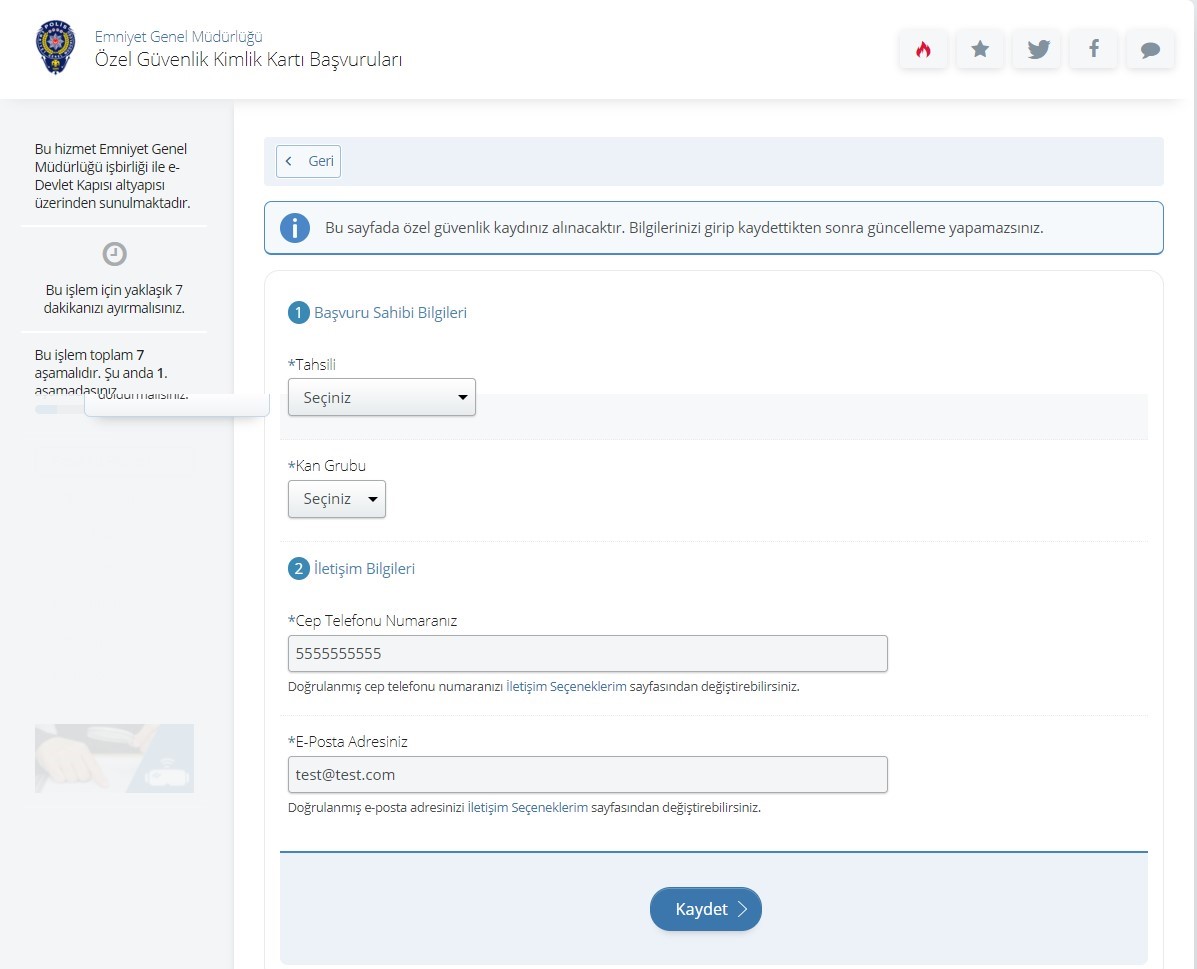Screen dimensions: 1197x969
Task: Click the step progress bar in sidebar
Action: click(58, 409)
